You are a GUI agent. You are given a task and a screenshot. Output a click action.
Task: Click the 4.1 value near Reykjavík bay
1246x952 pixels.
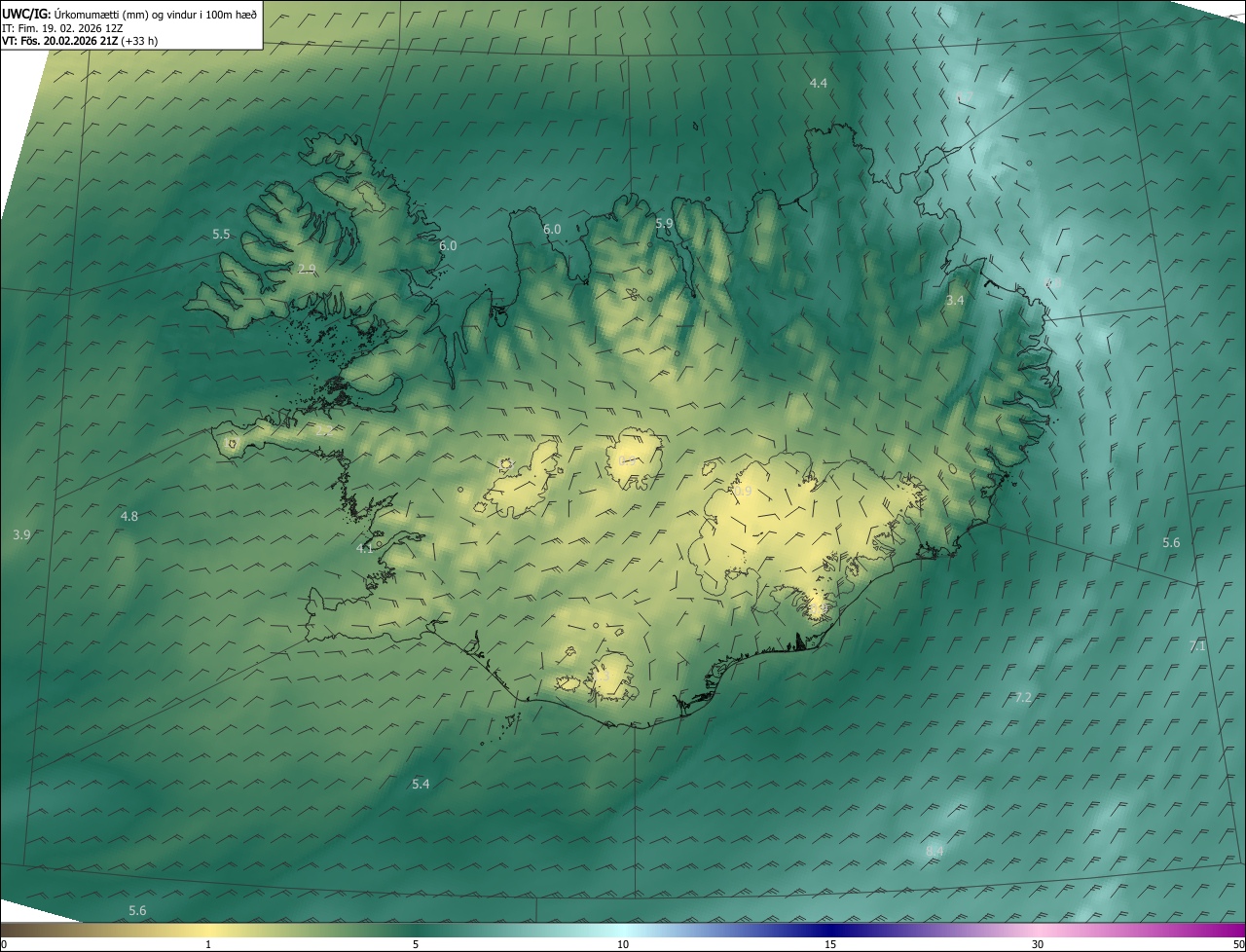point(365,549)
